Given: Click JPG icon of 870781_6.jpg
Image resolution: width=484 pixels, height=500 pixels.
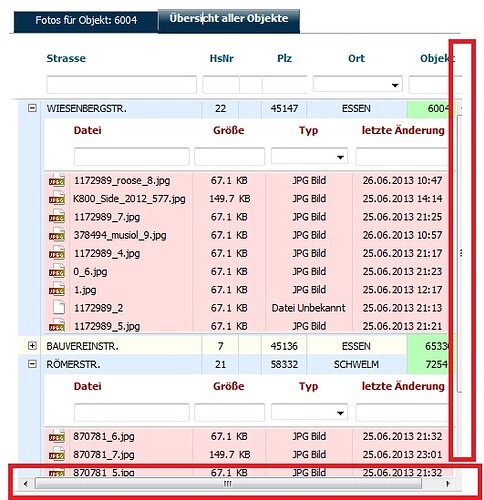Looking at the screenshot, I should click(x=57, y=436).
